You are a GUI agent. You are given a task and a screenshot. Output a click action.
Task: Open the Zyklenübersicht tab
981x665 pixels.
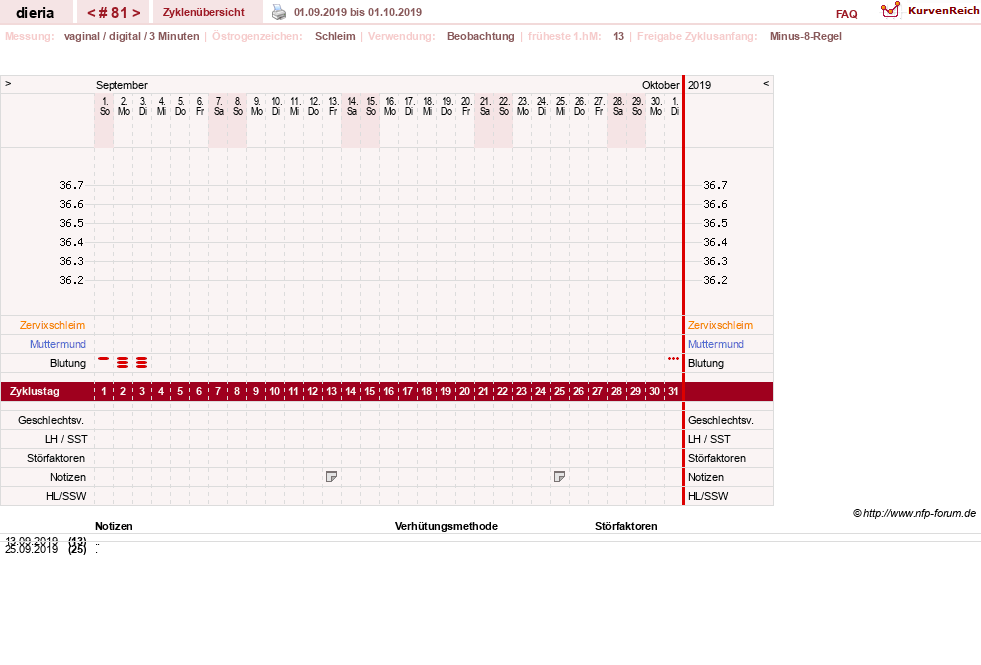pyautogui.click(x=203, y=12)
